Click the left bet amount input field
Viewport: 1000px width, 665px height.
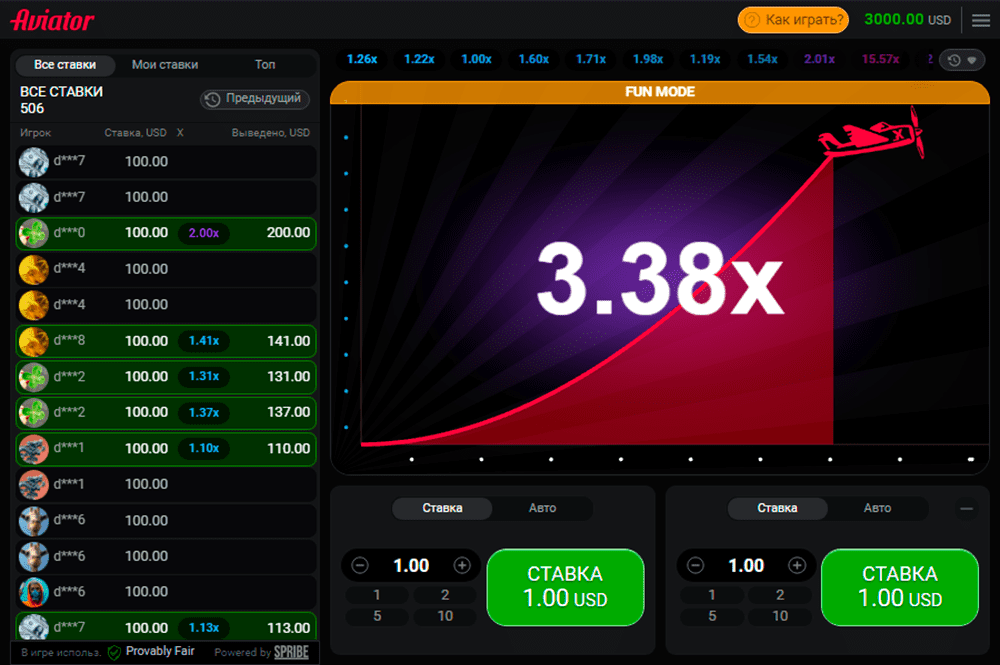tap(411, 566)
